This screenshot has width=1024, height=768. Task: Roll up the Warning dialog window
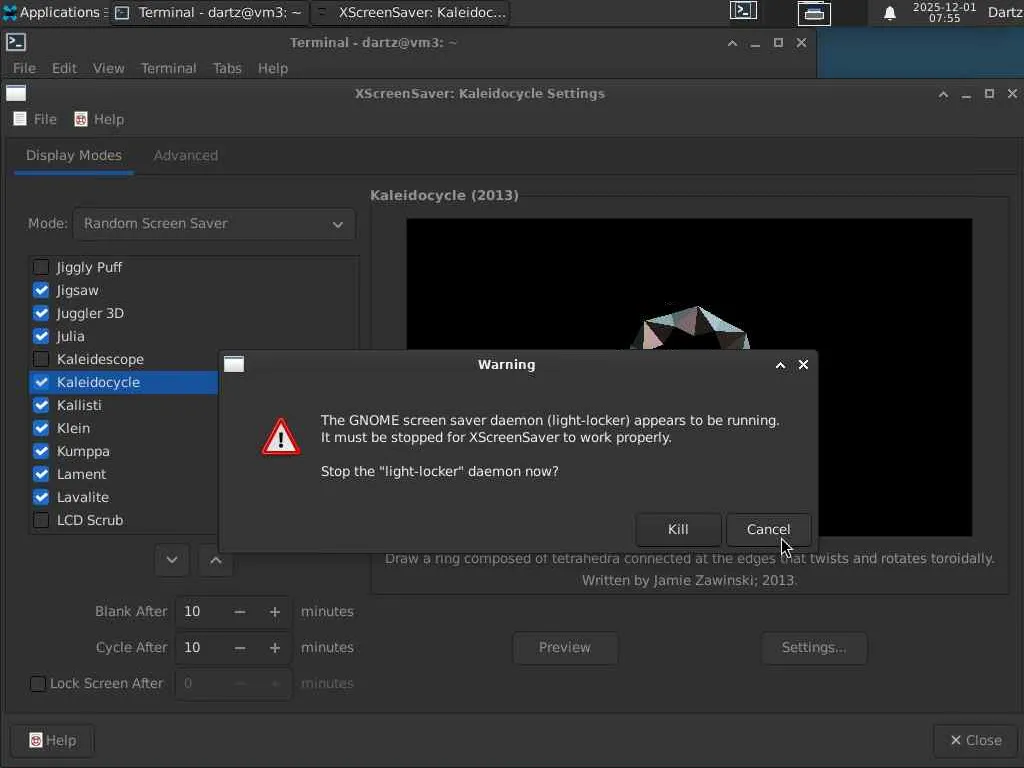click(780, 365)
